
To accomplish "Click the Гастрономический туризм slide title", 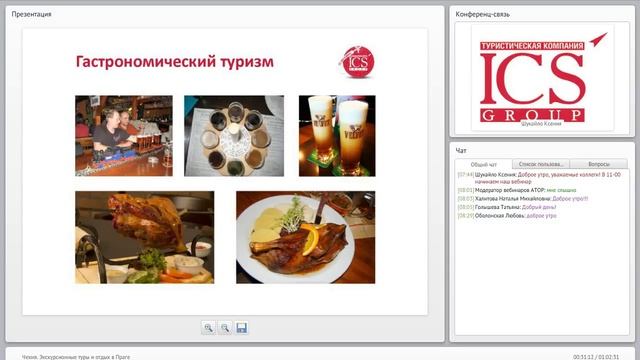I will [x=175, y=62].
